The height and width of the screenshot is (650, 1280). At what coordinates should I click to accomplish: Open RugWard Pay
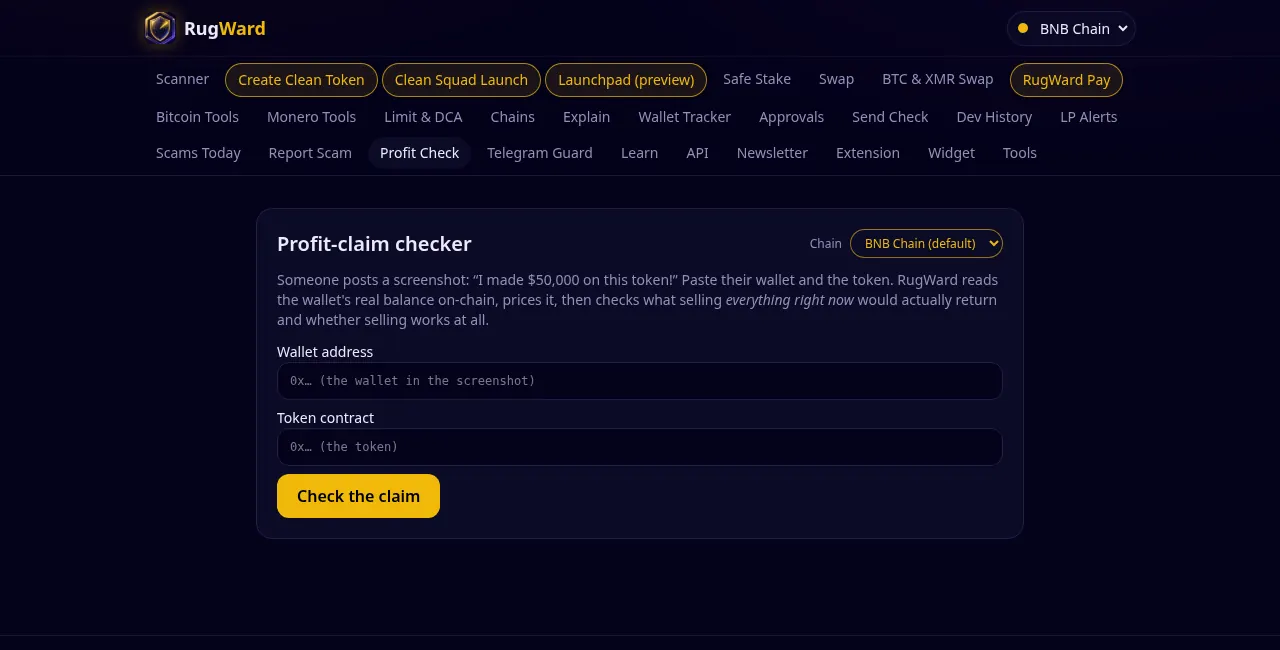click(x=1066, y=80)
